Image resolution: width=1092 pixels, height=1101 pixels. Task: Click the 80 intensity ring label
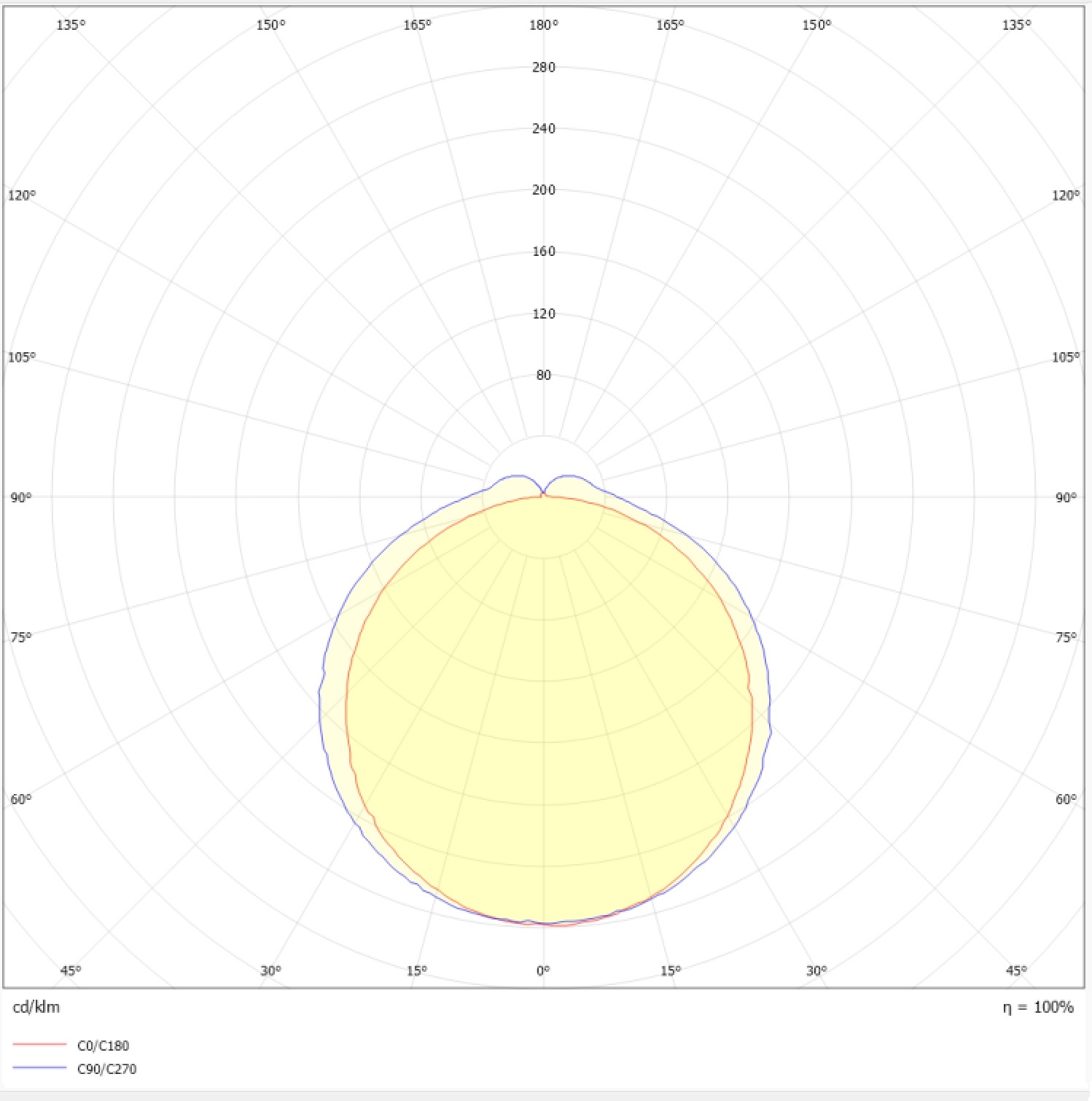[544, 375]
